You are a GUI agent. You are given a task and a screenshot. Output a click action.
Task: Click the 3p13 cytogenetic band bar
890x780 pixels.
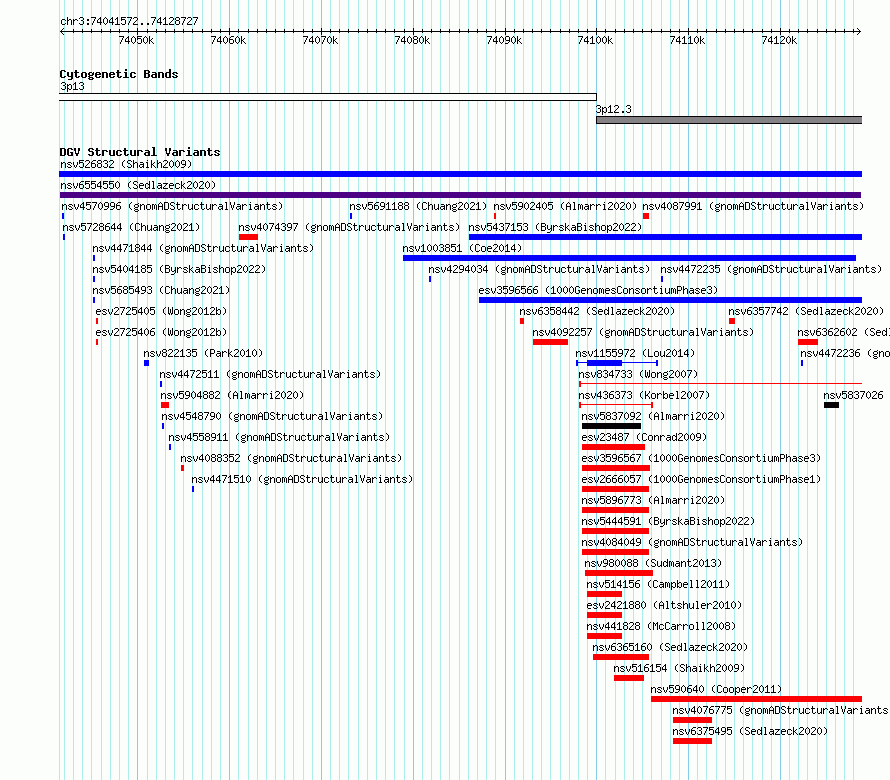[328, 97]
